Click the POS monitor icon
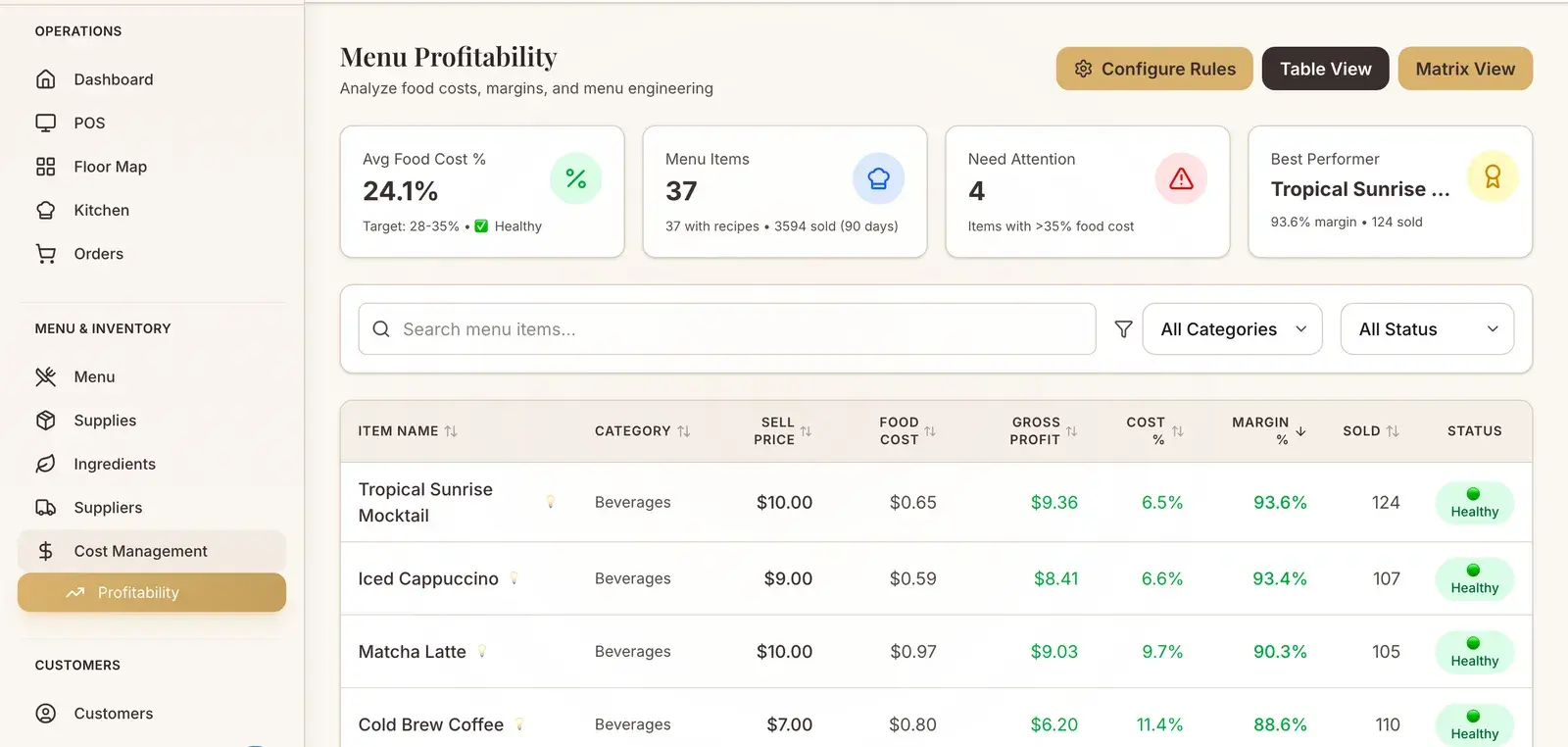The width and height of the screenshot is (1568, 747). coord(46,123)
